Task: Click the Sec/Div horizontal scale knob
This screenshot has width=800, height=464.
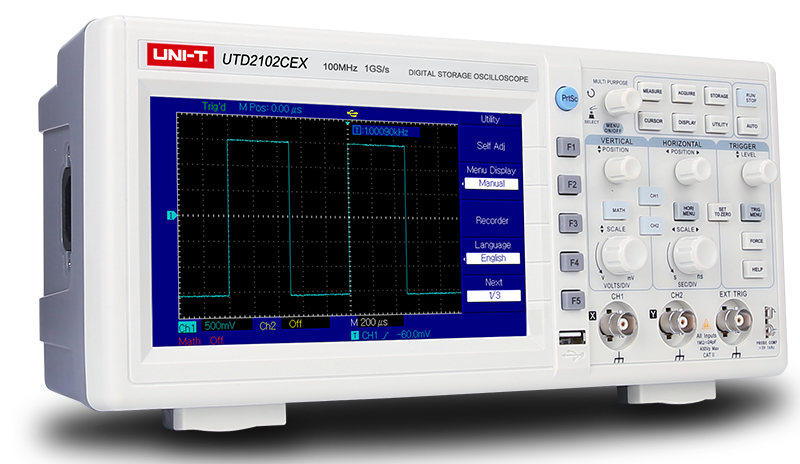Action: point(694,254)
